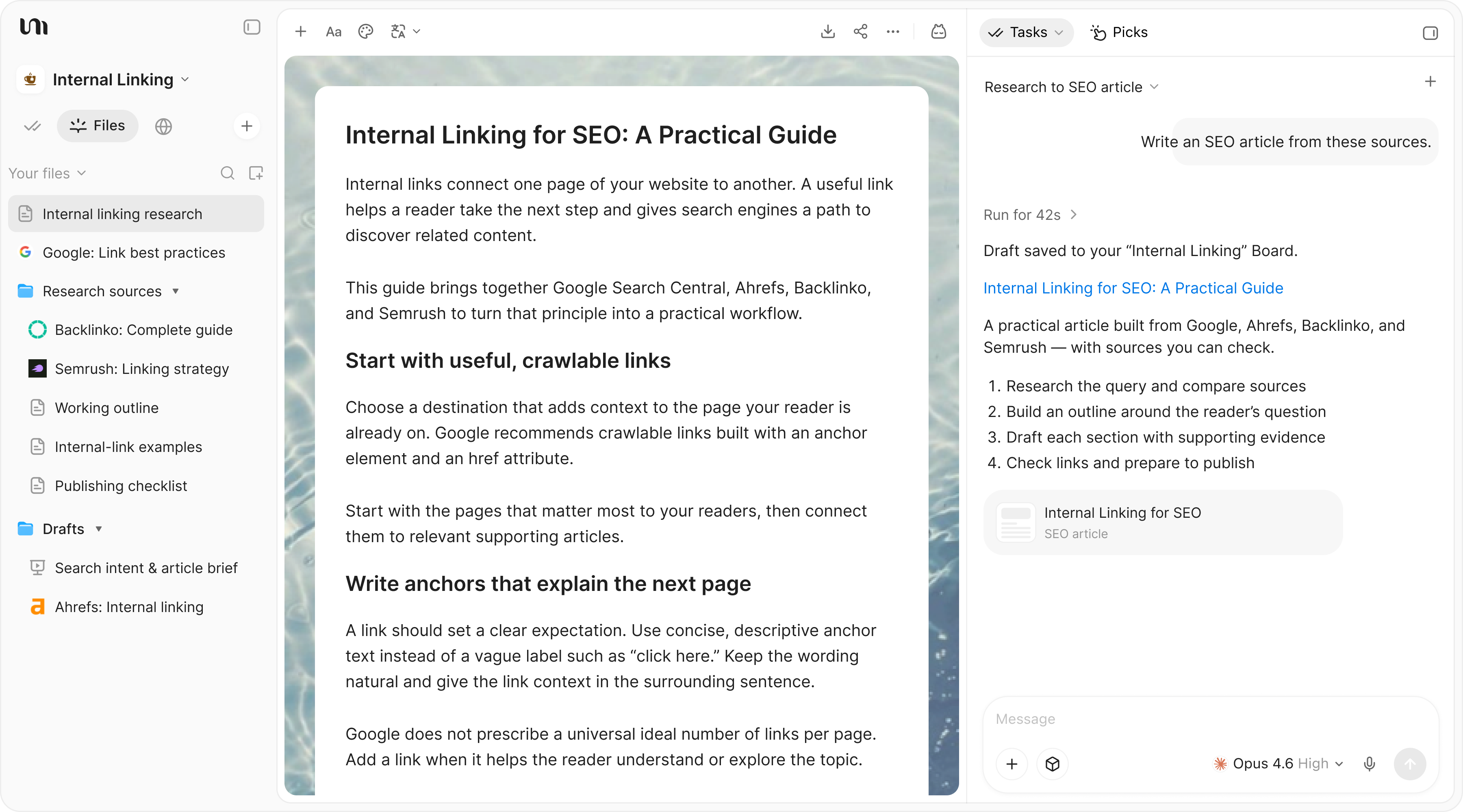Expand the Your files dropdown
This screenshot has height=812, width=1463.
point(47,173)
